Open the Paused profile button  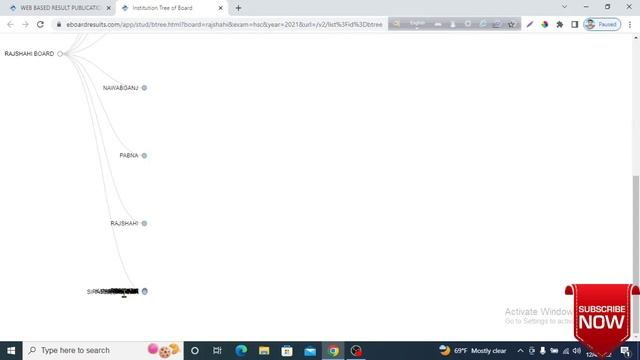point(602,24)
